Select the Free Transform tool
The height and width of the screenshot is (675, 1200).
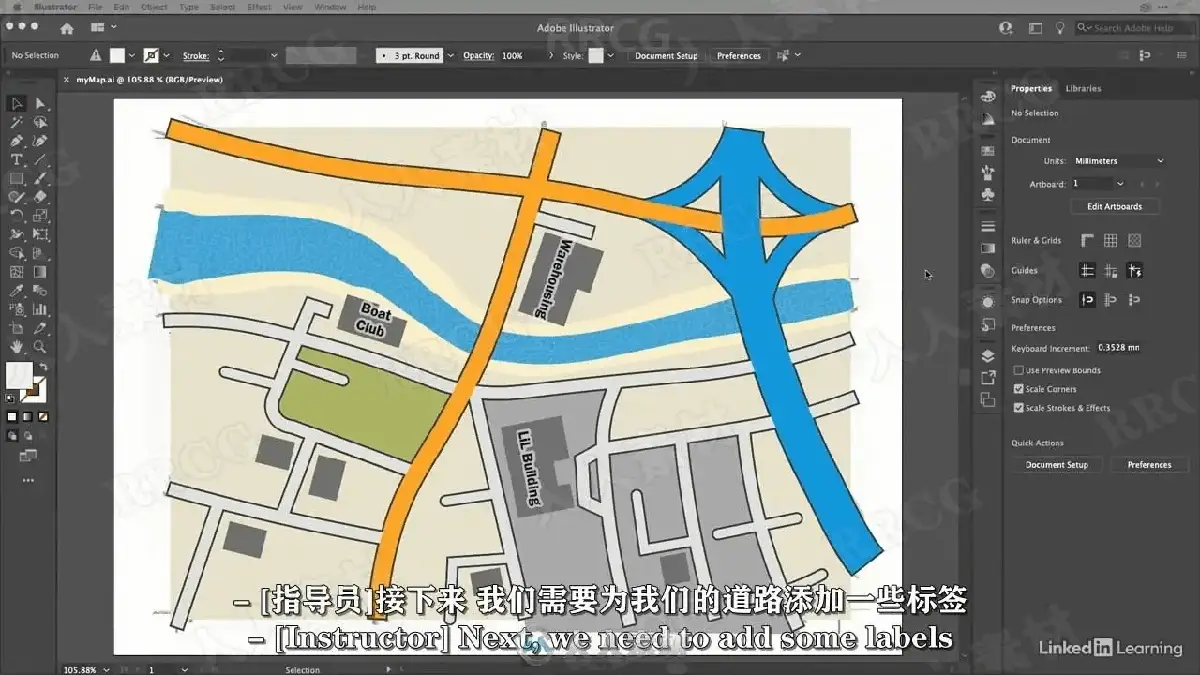point(40,234)
